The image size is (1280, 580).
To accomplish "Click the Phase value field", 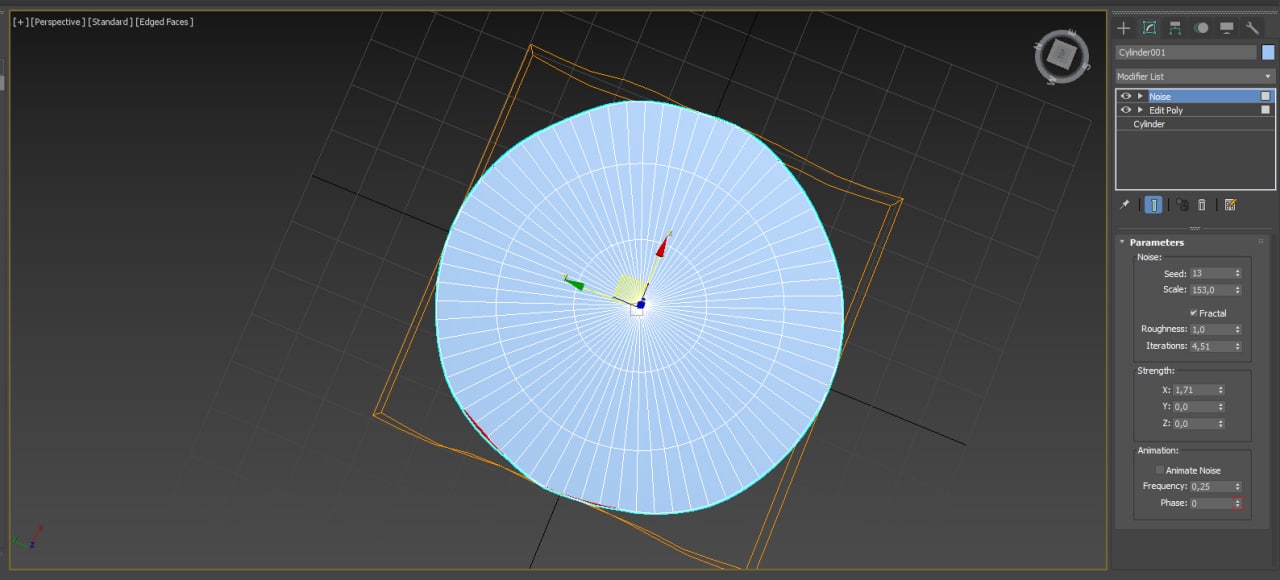I will pyautogui.click(x=1211, y=503).
